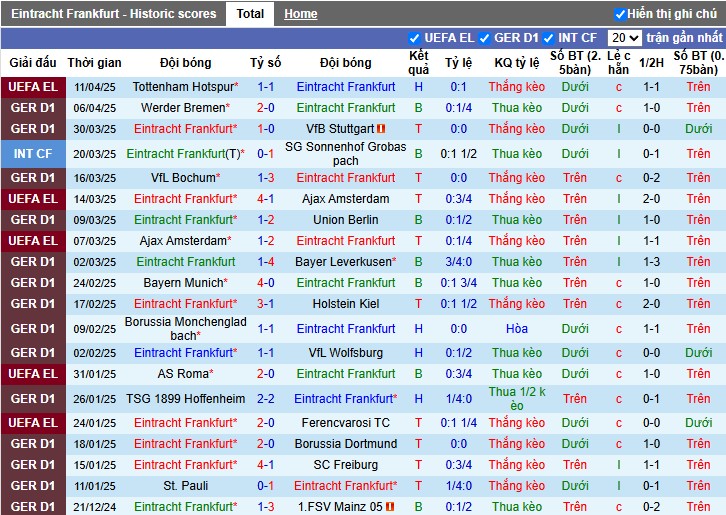This screenshot has height=515, width=726.
Task: Open Werder Bremen team link
Action: click(x=183, y=108)
